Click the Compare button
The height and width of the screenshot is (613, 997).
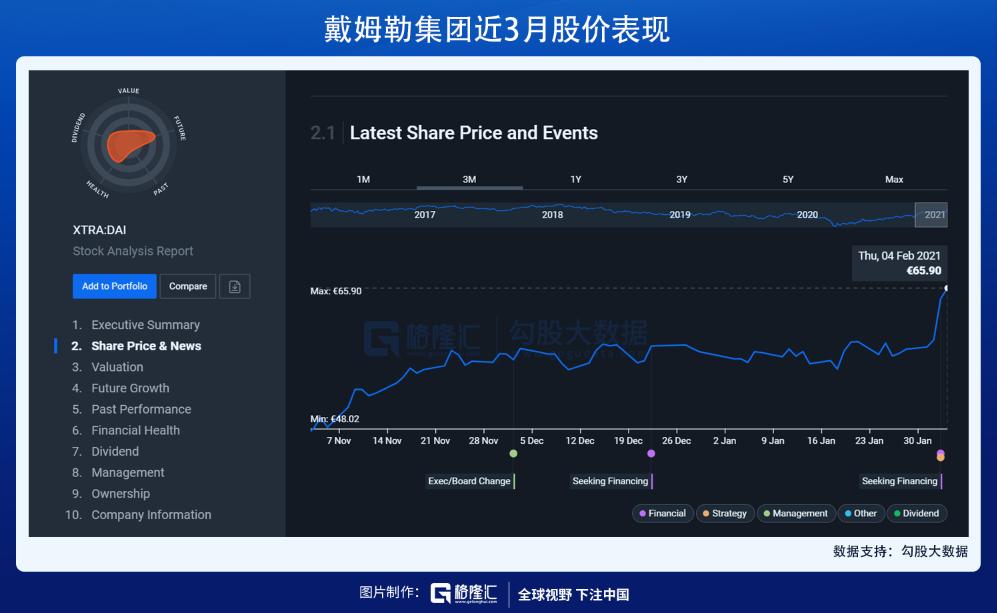[188, 287]
